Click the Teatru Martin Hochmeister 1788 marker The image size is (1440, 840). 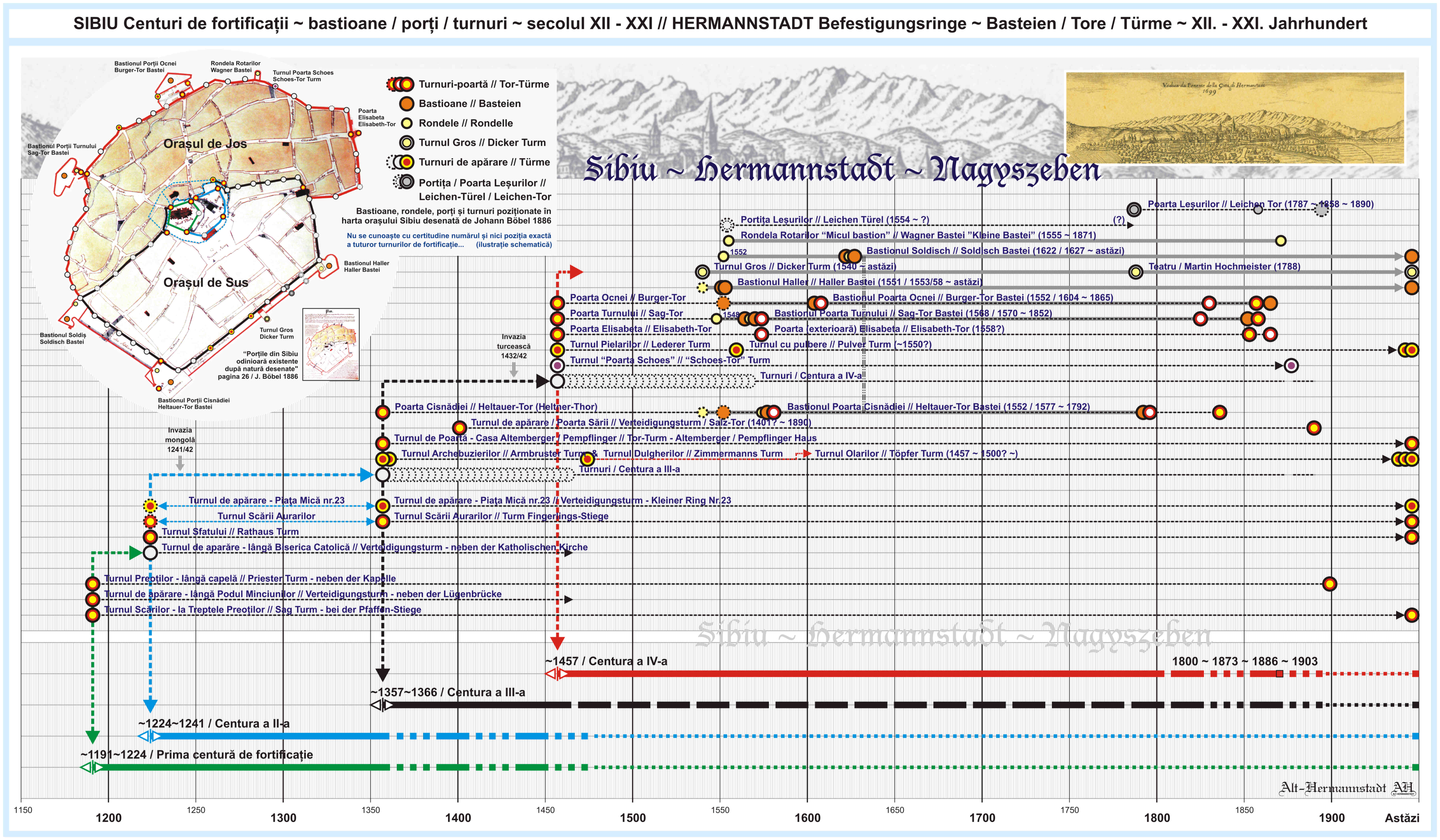(x=1136, y=272)
